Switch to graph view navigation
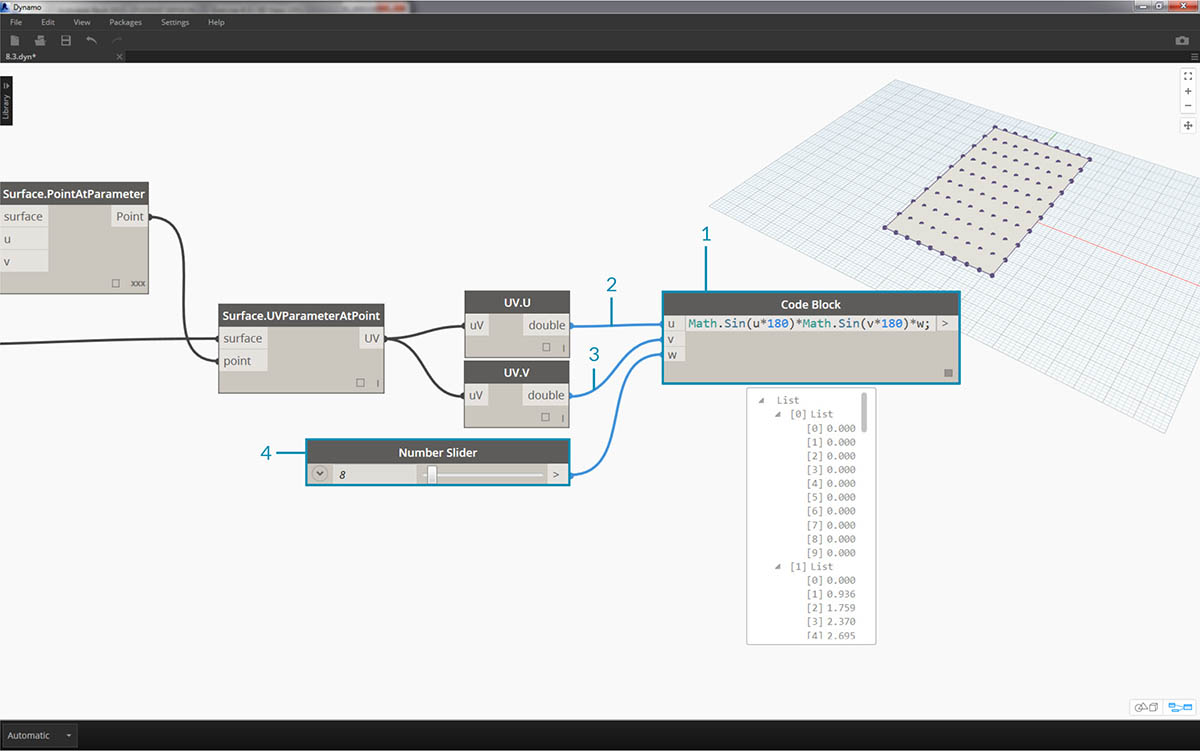The width and height of the screenshot is (1200, 751). (1180, 707)
